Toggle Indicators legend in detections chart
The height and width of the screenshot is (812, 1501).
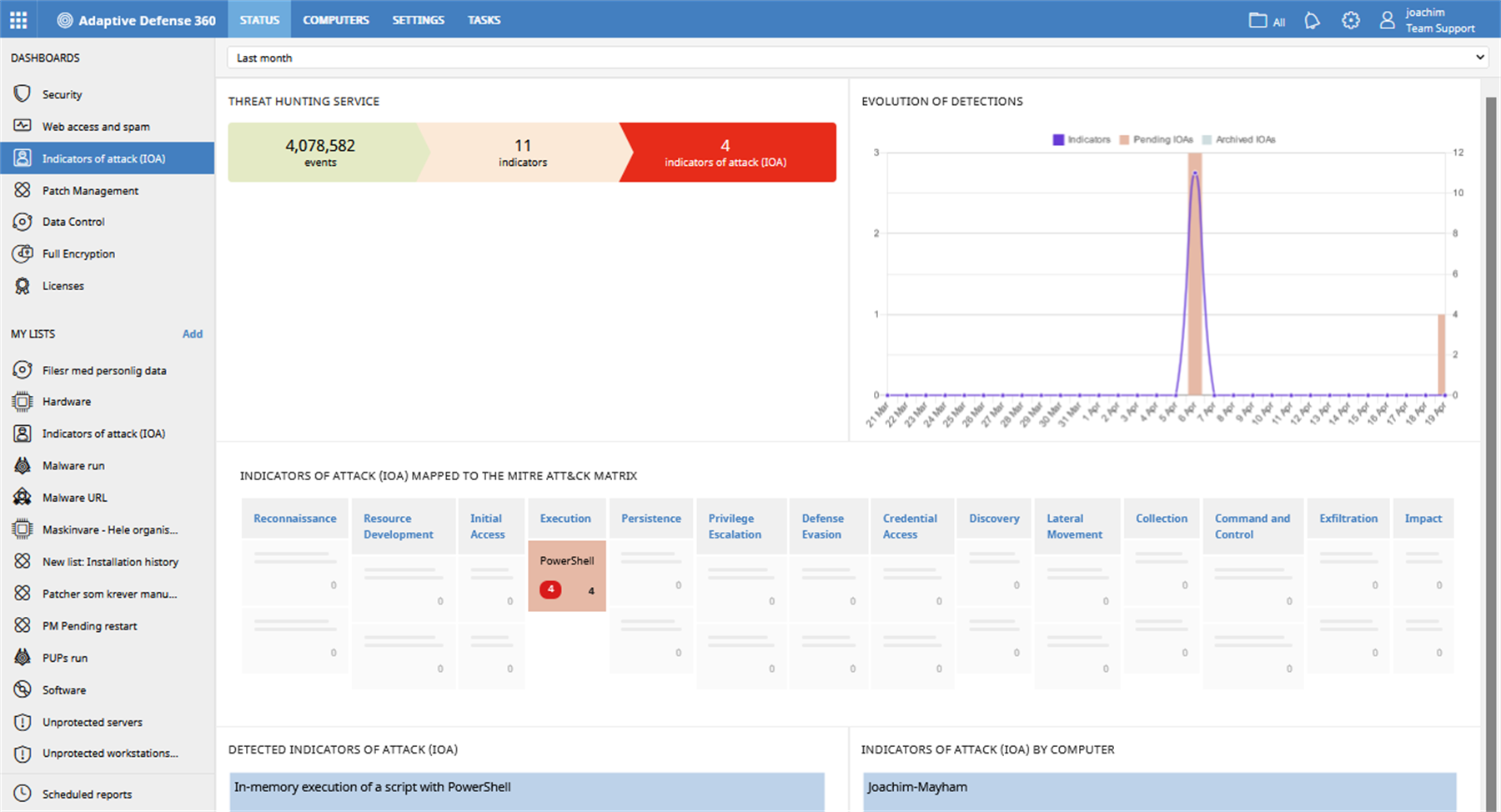pos(1082,139)
